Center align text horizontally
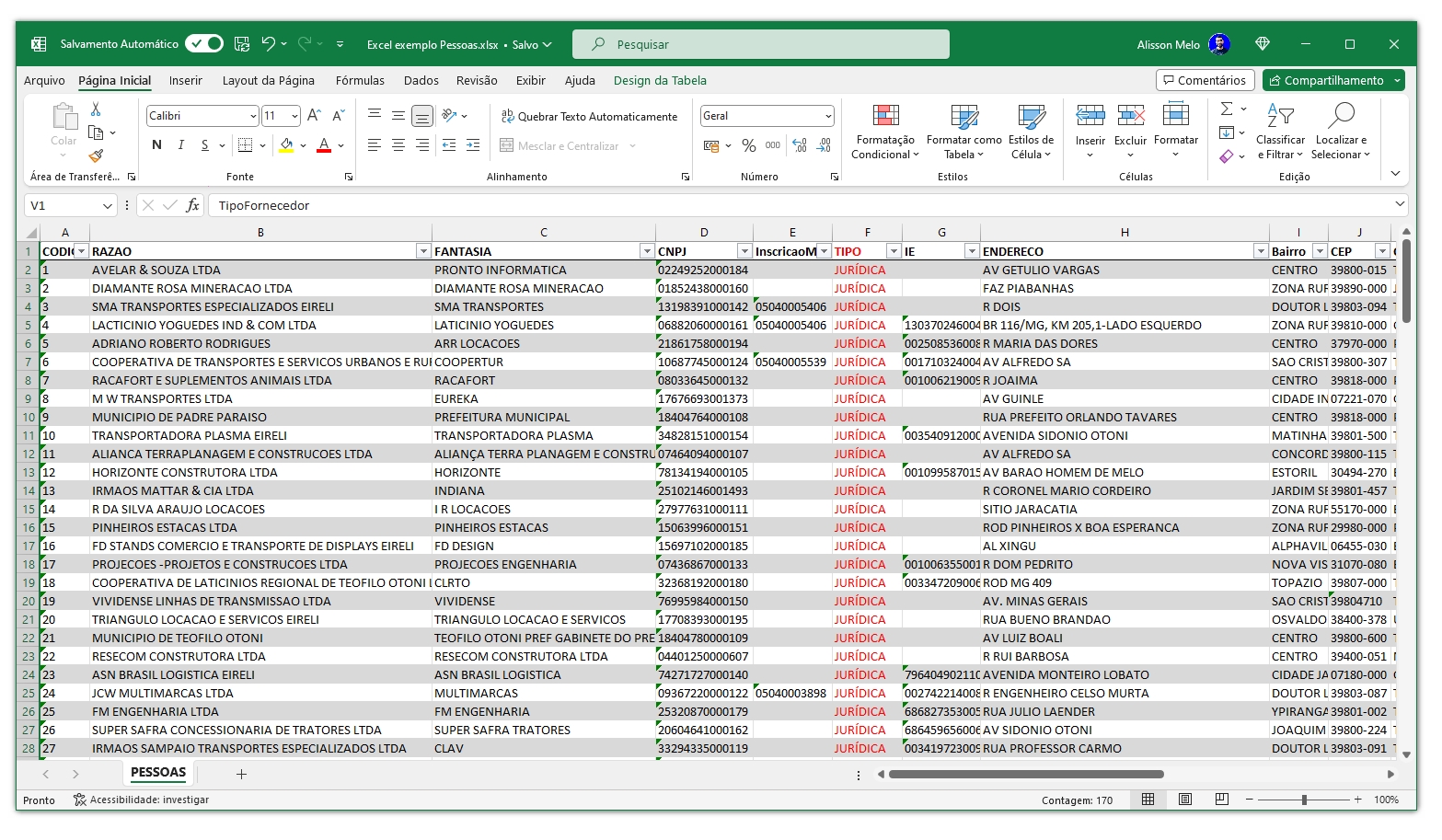The image size is (1442, 840). pos(398,145)
